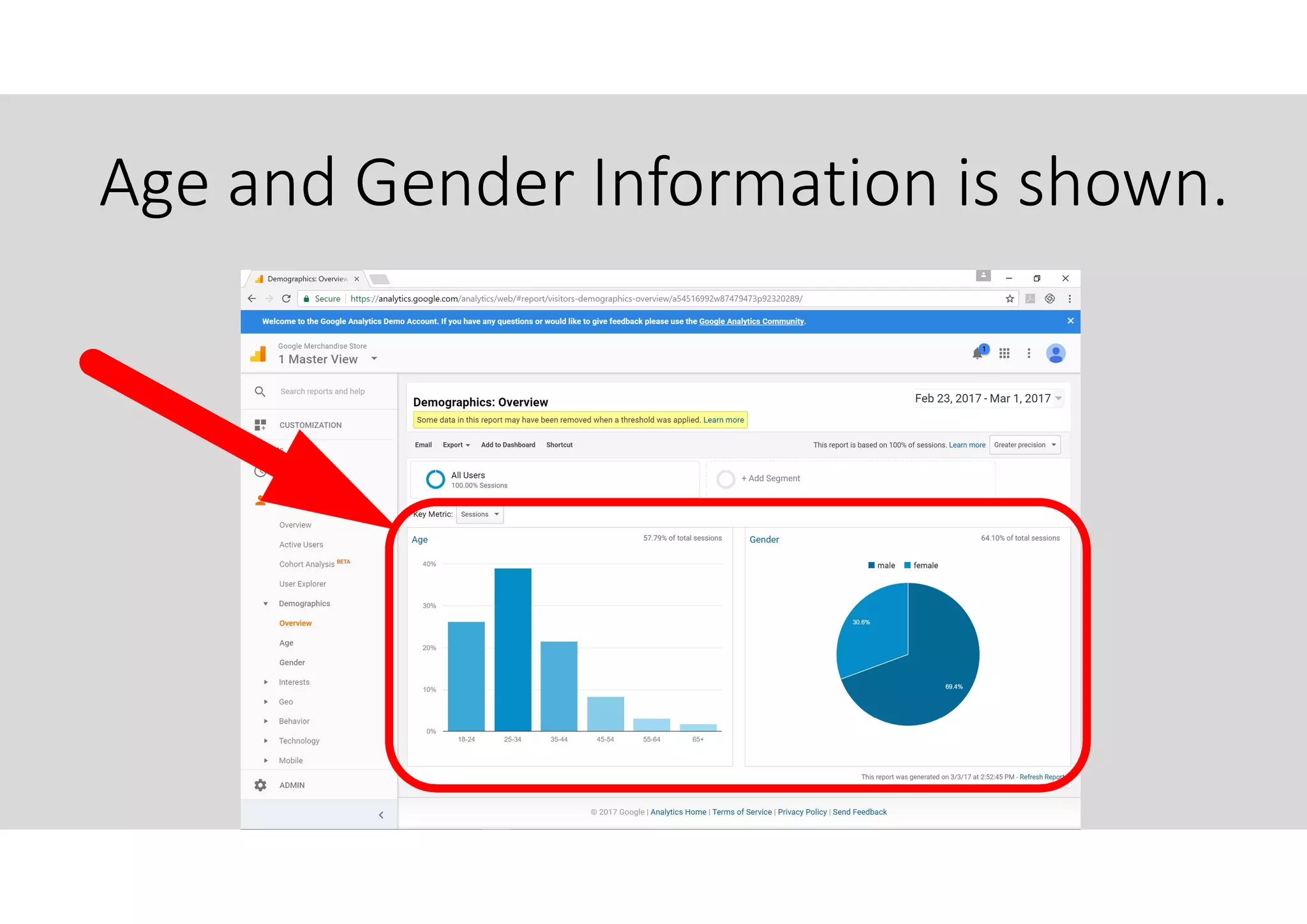Click the All Users segment circle
Viewport: 1307px width, 924px height.
pyautogui.click(x=435, y=479)
